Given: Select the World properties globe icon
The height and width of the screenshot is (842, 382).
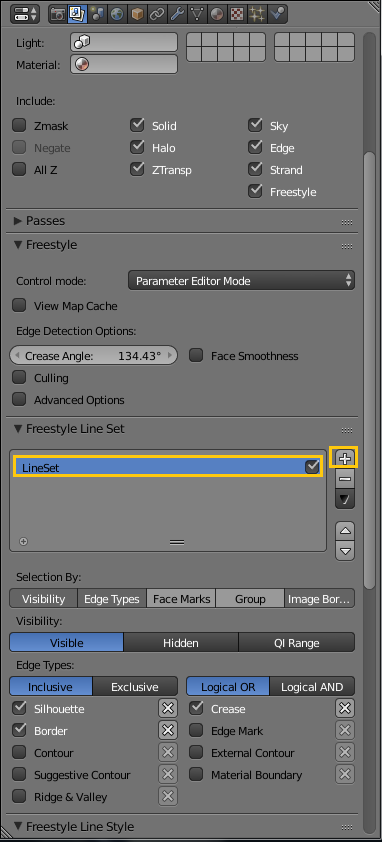Looking at the screenshot, I should (117, 14).
